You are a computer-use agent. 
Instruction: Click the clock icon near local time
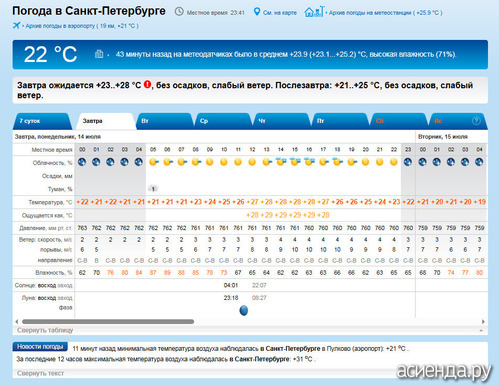pos(179,12)
